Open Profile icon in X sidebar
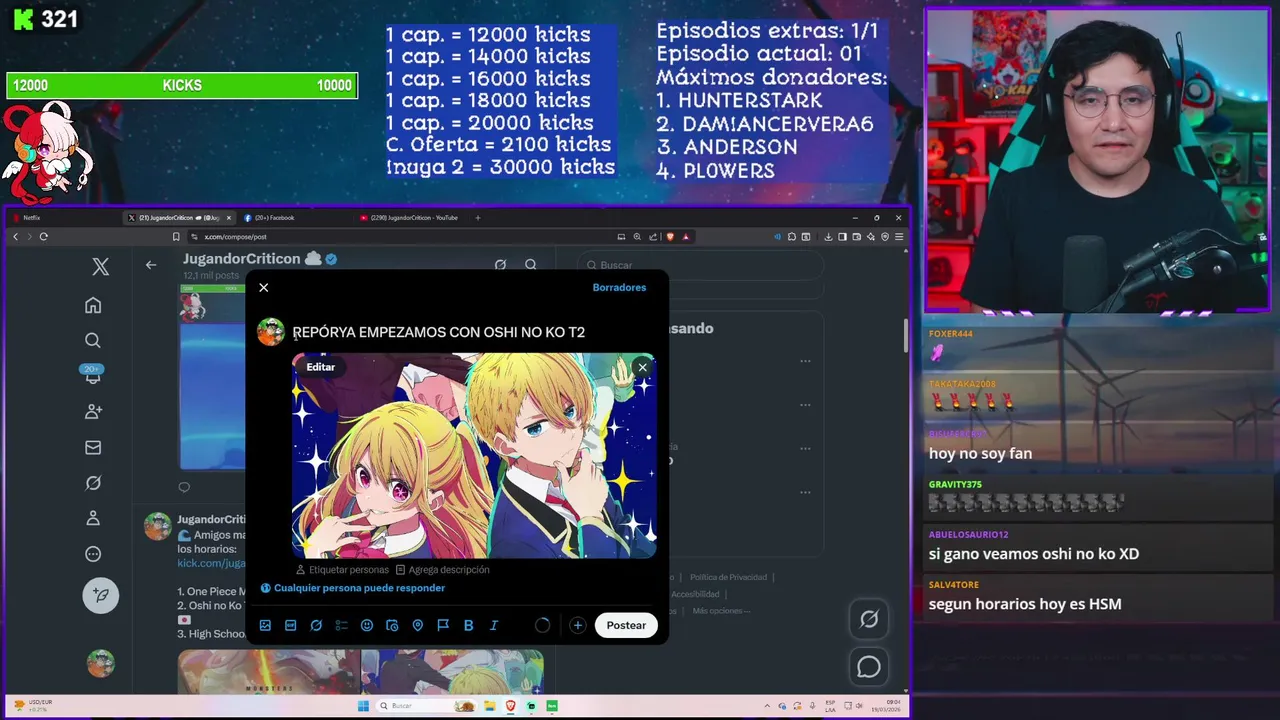The image size is (1280, 720). [93, 518]
